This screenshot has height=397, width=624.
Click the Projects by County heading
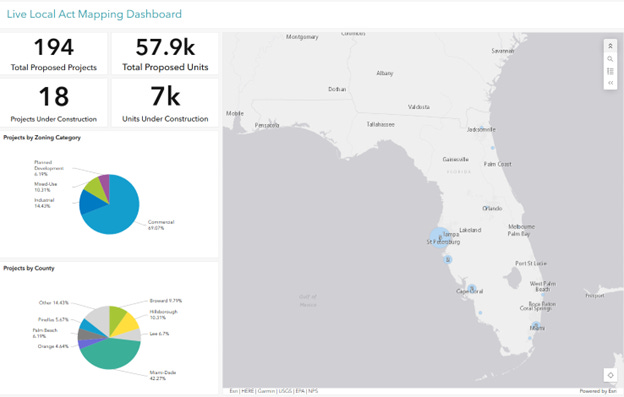tap(29, 268)
